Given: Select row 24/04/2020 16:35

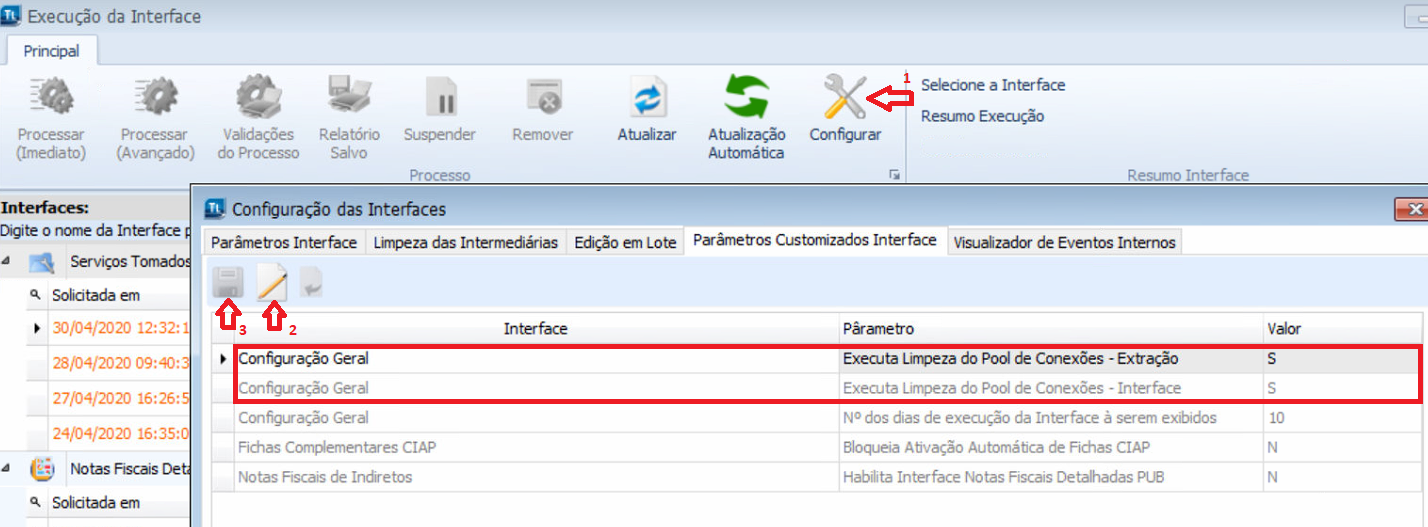Looking at the screenshot, I should click(x=121, y=433).
